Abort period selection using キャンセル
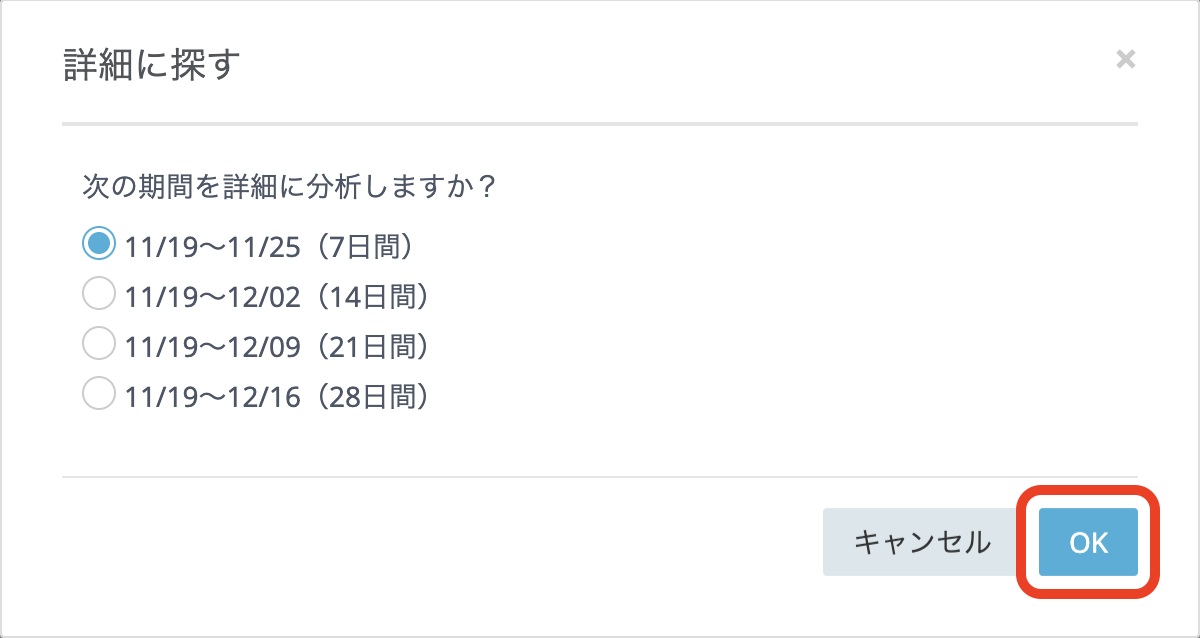Screen dimensions: 1200x638 [920, 542]
